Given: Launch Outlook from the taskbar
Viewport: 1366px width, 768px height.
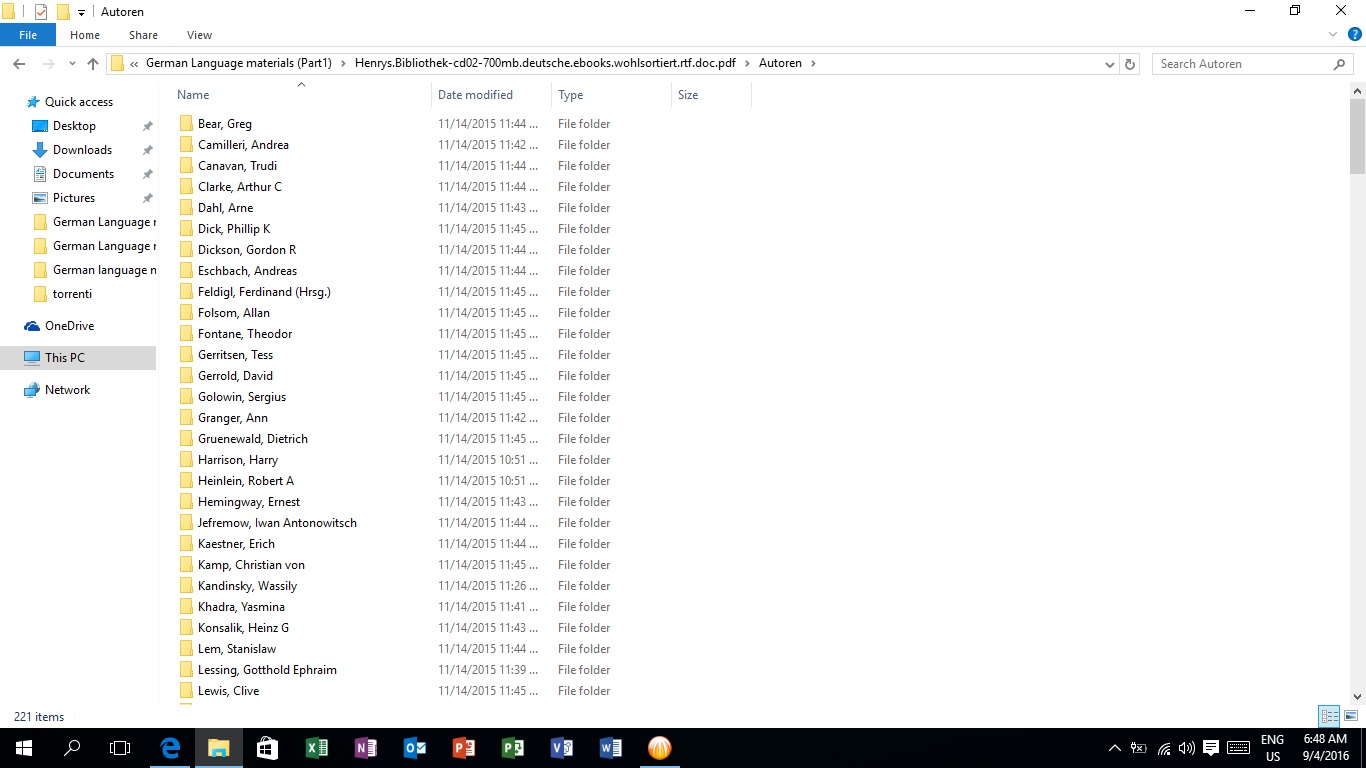Looking at the screenshot, I should point(414,748).
